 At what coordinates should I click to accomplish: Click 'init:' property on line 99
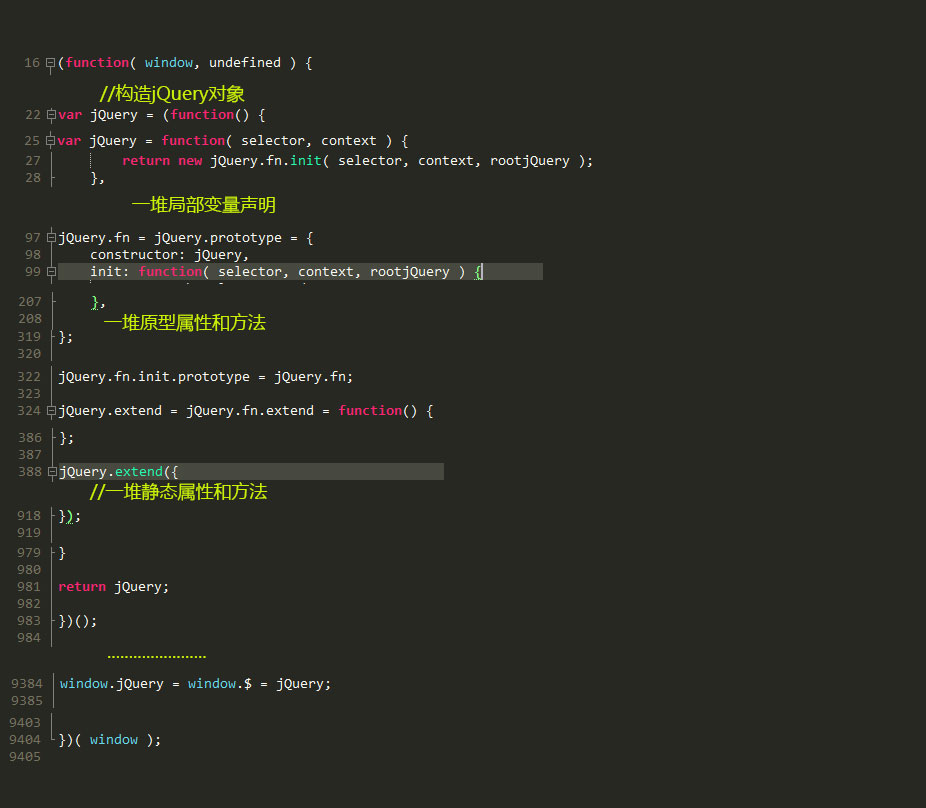(x=109, y=272)
